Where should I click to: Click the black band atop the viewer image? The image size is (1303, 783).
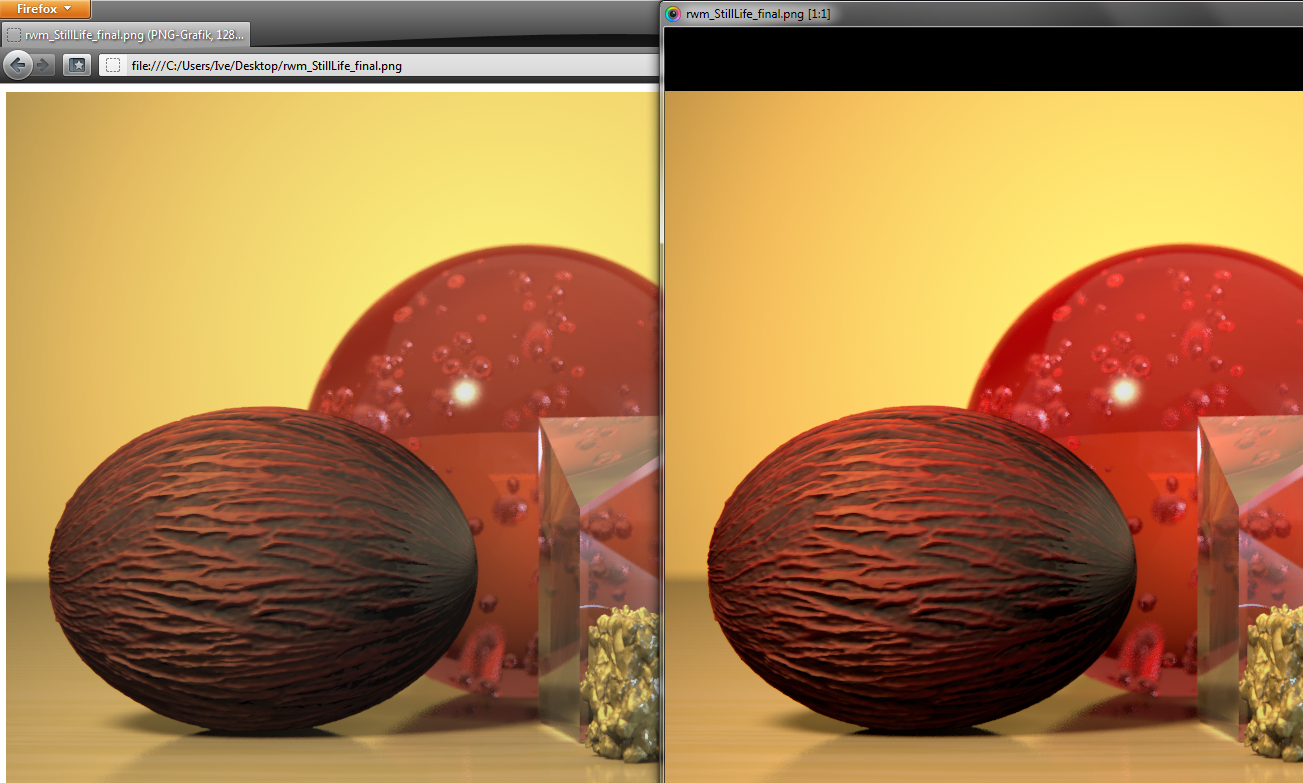click(980, 58)
